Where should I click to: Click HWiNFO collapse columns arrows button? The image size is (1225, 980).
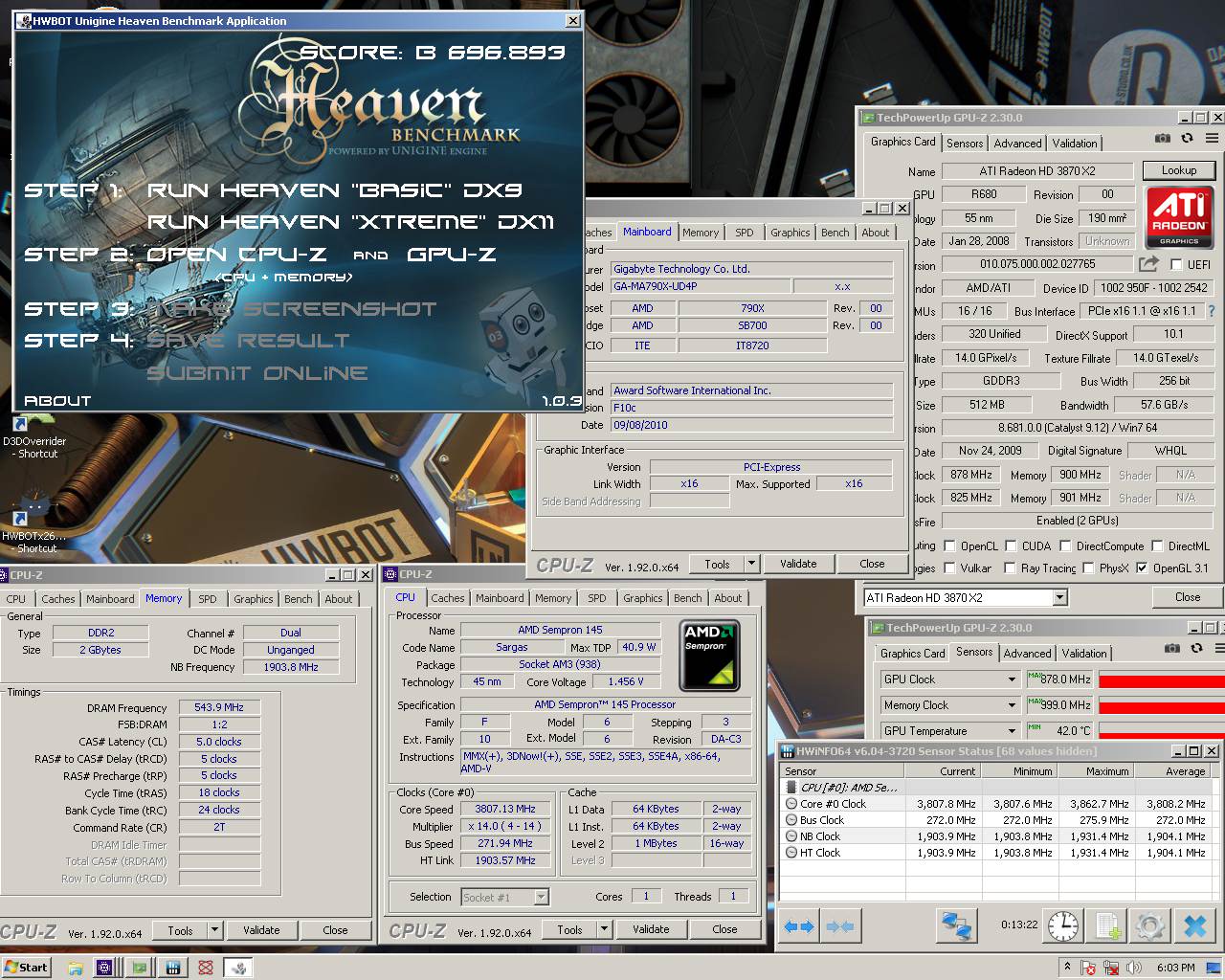click(839, 925)
